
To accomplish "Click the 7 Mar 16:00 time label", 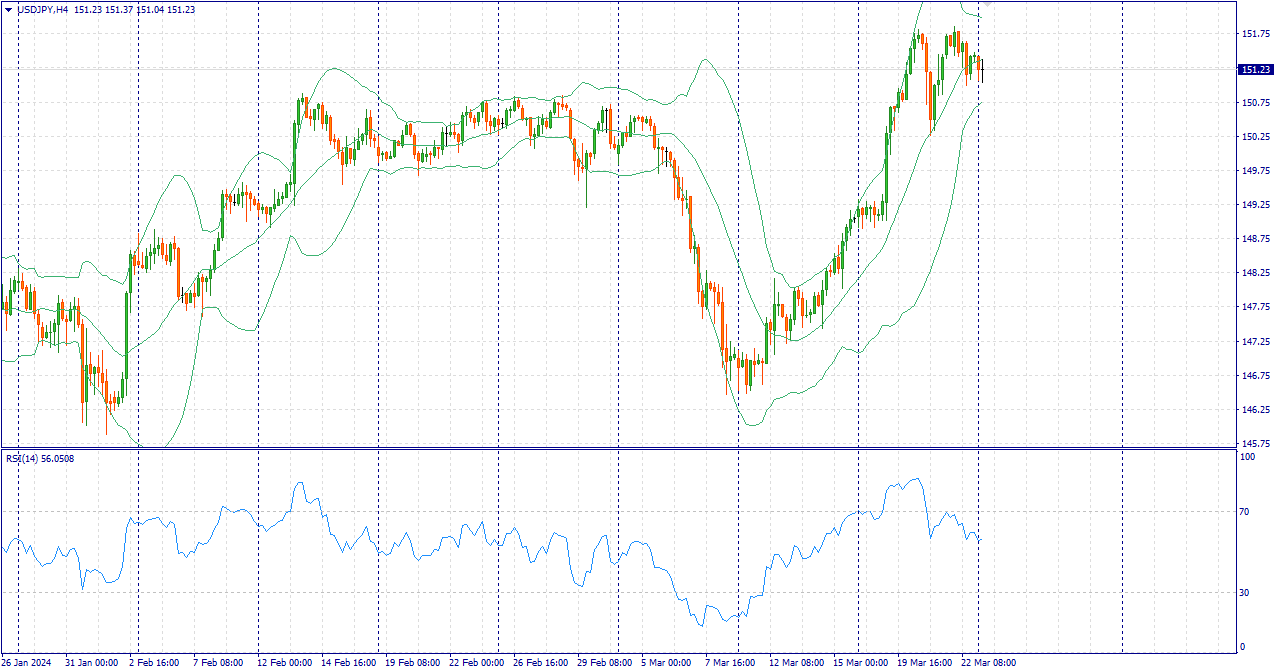I will click(730, 662).
